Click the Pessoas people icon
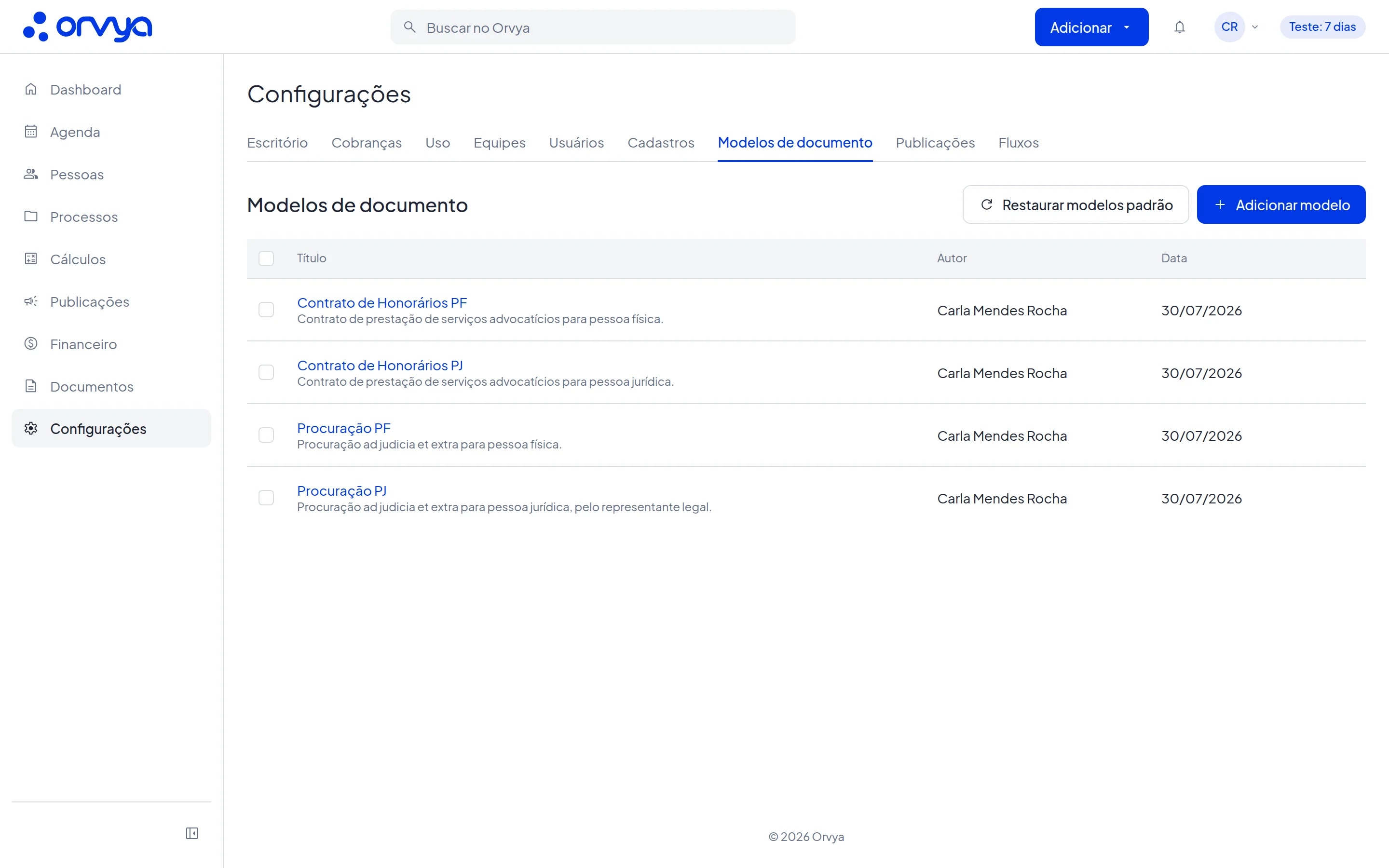 tap(31, 174)
